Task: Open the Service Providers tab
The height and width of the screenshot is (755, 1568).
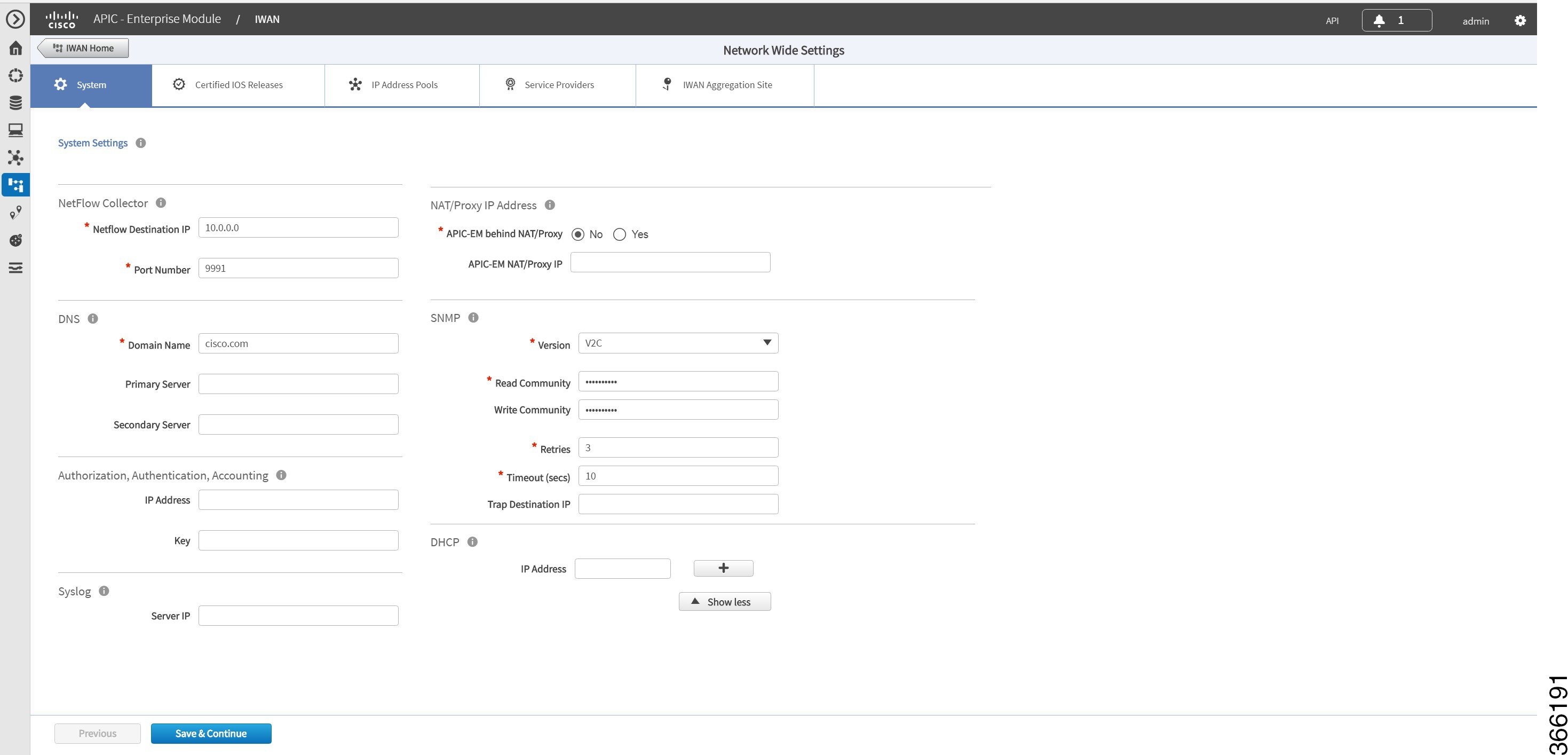Action: (558, 85)
